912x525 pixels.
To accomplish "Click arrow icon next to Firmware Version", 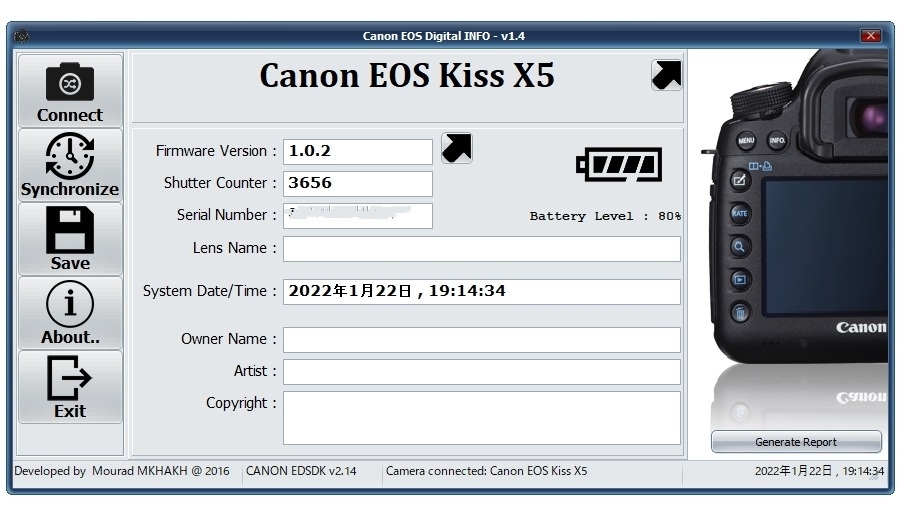I will click(x=457, y=148).
